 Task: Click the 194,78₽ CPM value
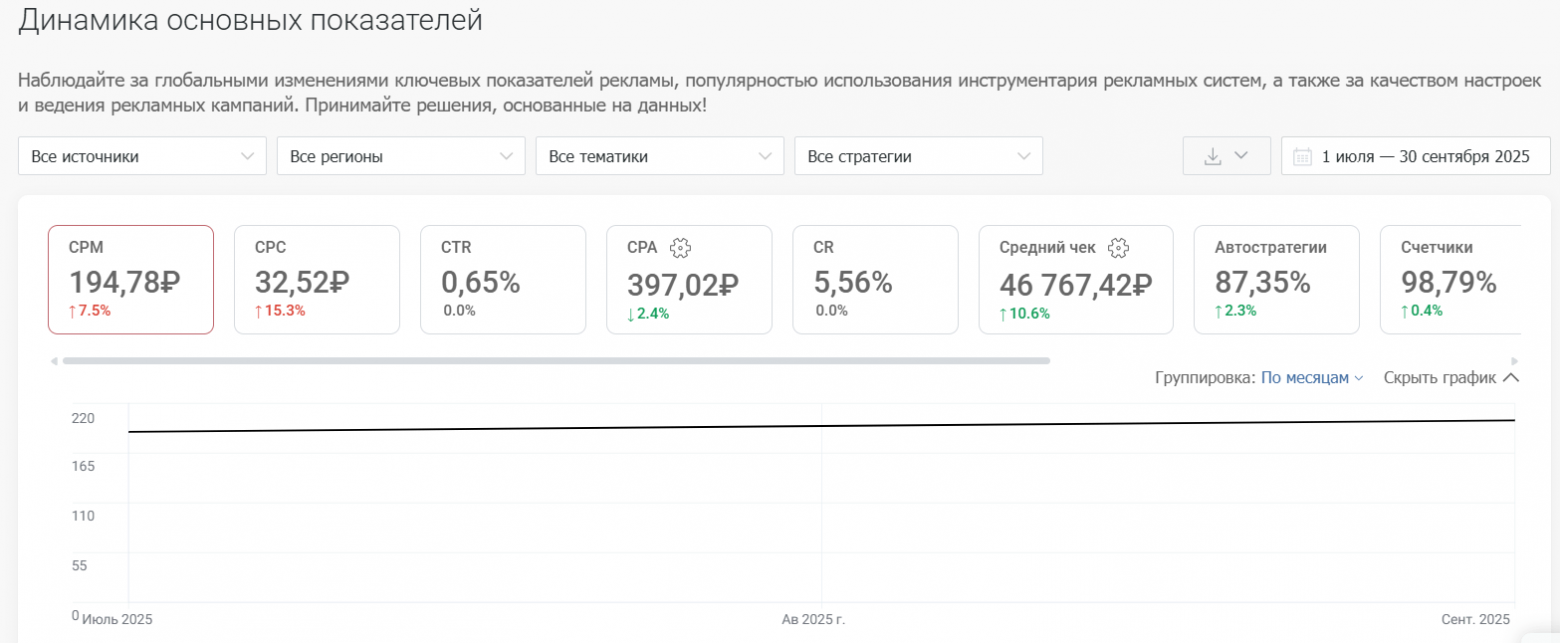coord(126,282)
